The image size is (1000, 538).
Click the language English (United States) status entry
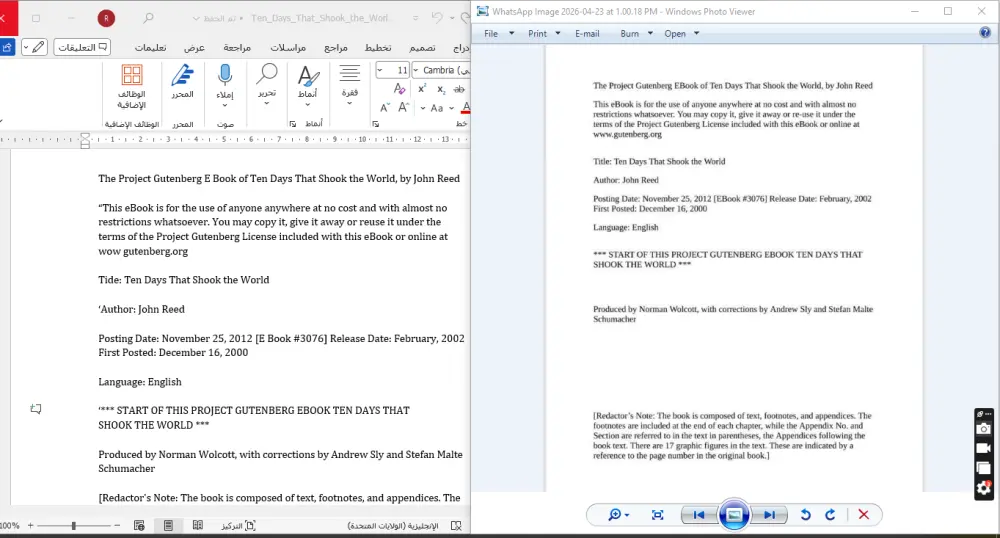coord(393,526)
